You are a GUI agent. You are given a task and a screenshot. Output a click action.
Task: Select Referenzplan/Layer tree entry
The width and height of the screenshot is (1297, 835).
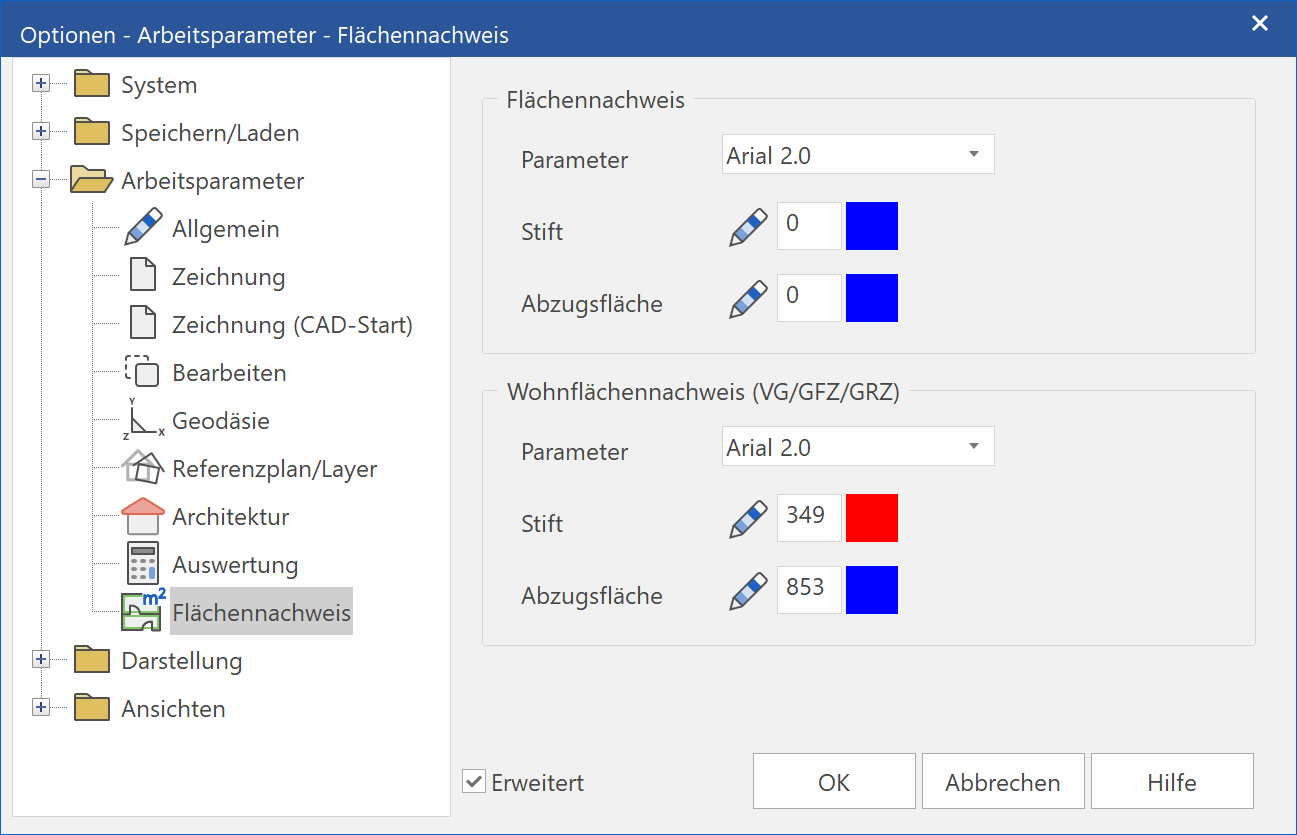tap(274, 469)
